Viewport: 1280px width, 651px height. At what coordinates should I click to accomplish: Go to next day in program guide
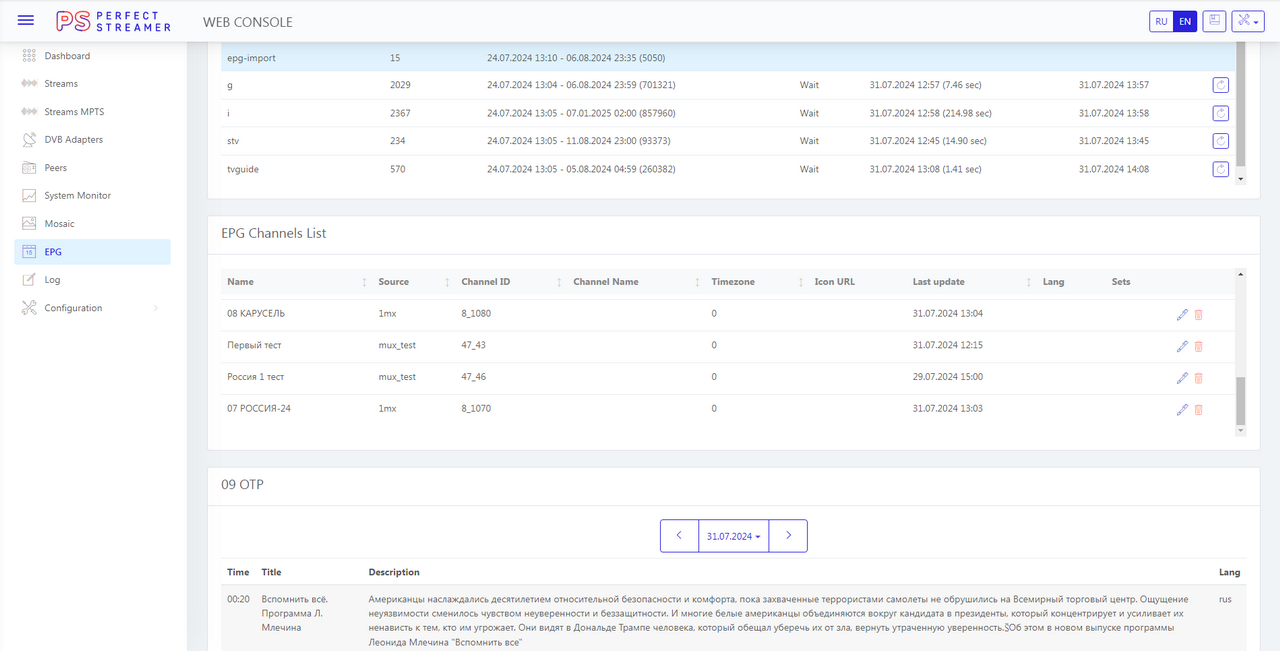coord(789,536)
